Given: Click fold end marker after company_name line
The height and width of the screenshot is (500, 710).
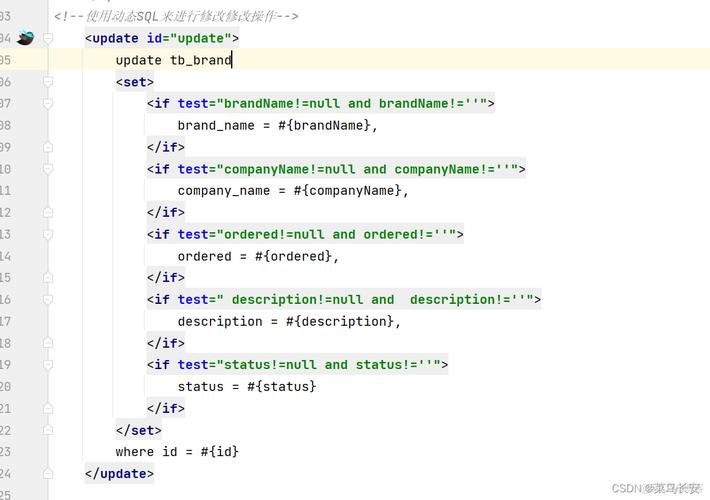Looking at the screenshot, I should coord(48,212).
